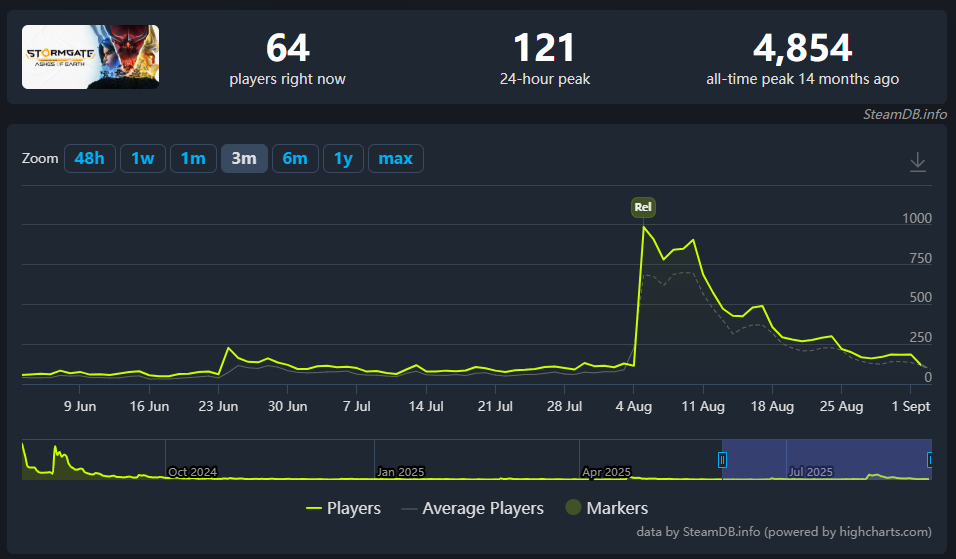This screenshot has width=956, height=559.
Task: Click the '28 Jul' x-axis label
Action: (564, 406)
